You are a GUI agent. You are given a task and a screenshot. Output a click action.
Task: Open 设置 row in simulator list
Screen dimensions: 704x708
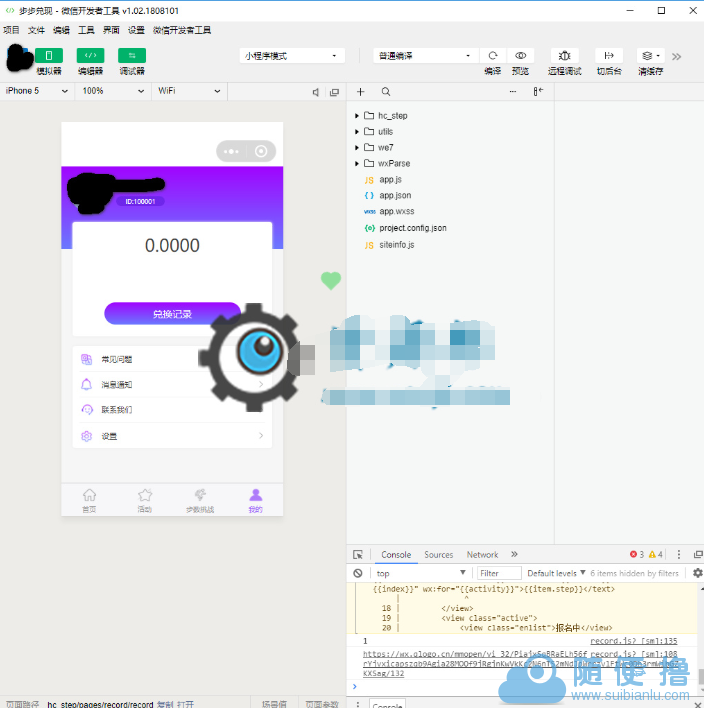pyautogui.click(x=172, y=436)
